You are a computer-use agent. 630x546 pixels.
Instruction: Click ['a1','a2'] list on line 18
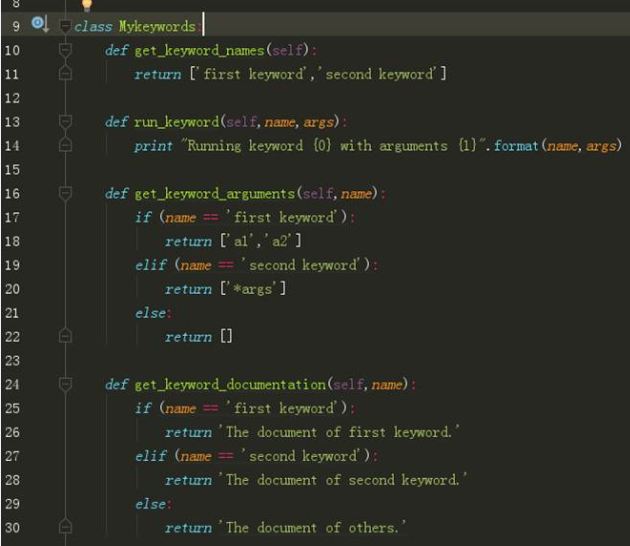[x=261, y=241]
